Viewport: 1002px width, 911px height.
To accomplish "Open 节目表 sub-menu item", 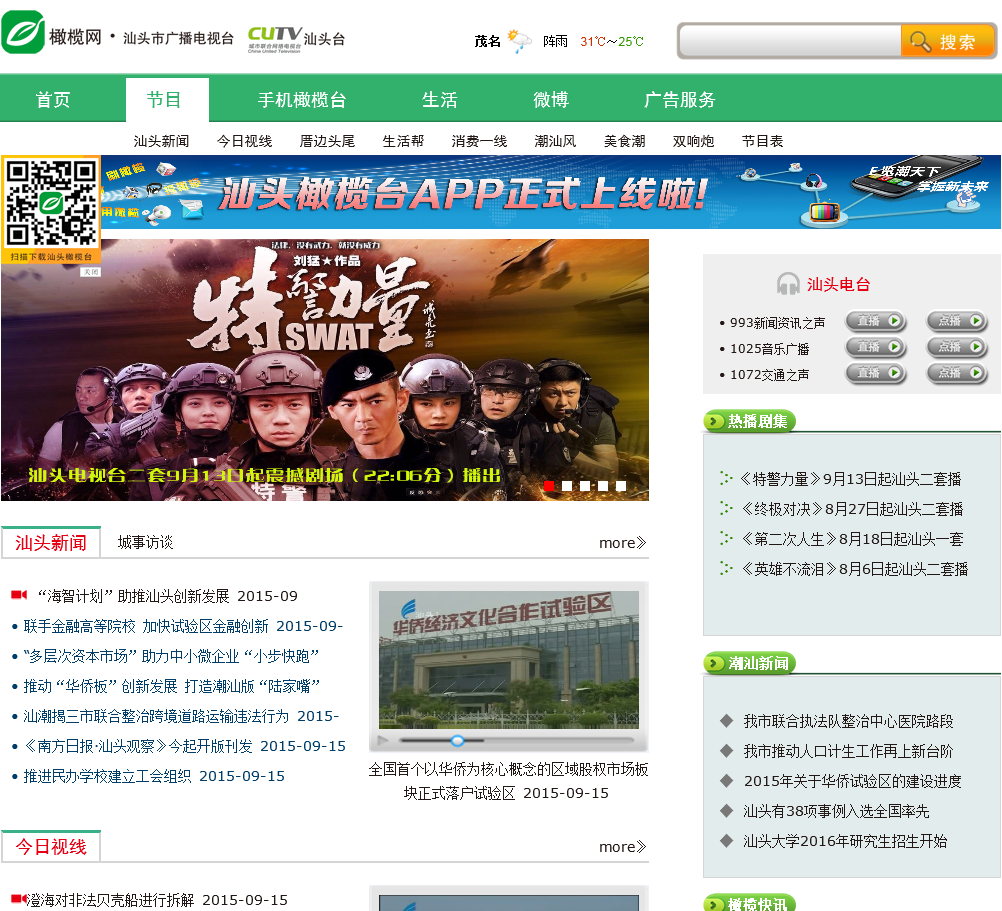I will 762,141.
